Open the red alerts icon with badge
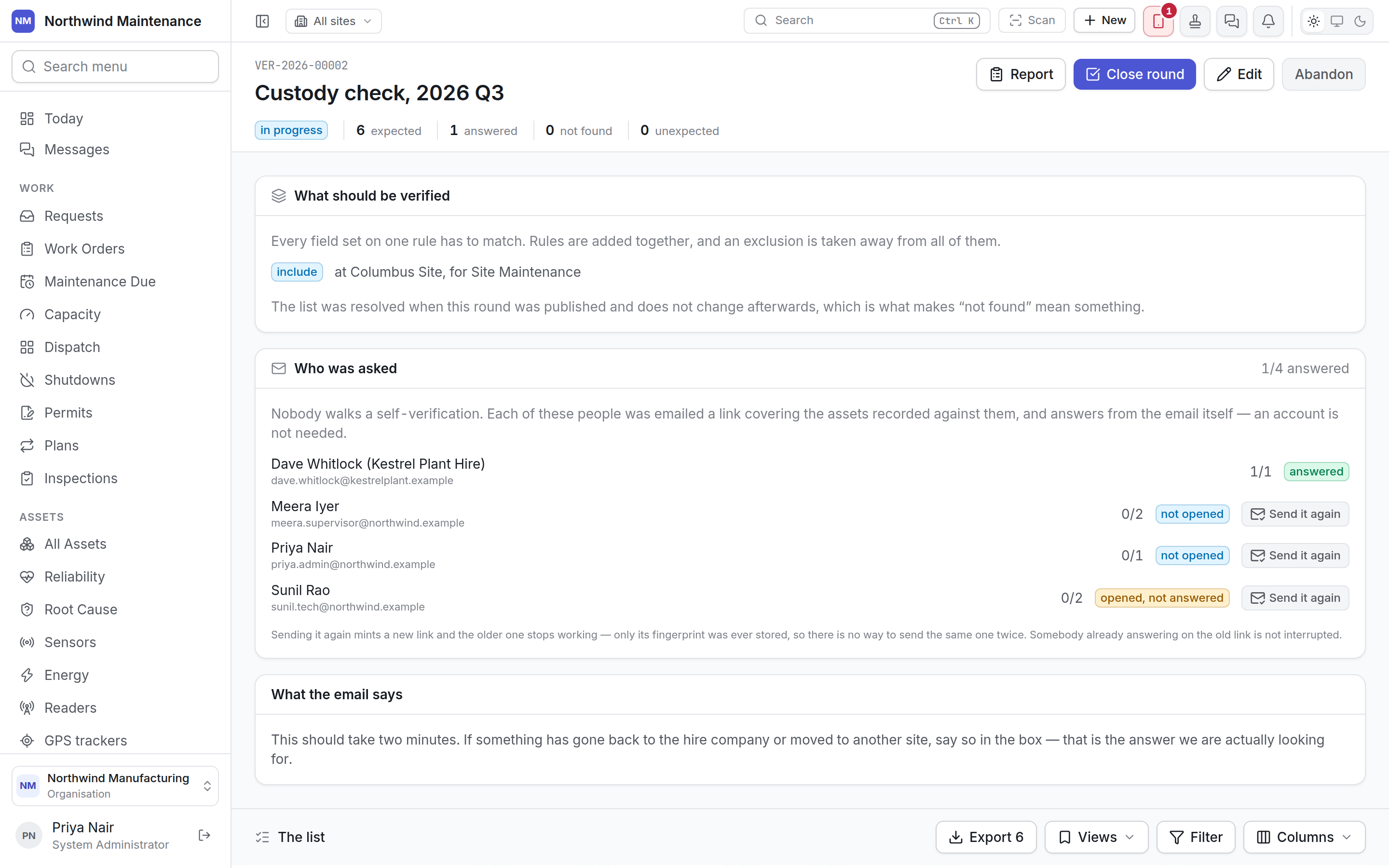This screenshot has width=1389, height=868. pyautogui.click(x=1158, y=21)
